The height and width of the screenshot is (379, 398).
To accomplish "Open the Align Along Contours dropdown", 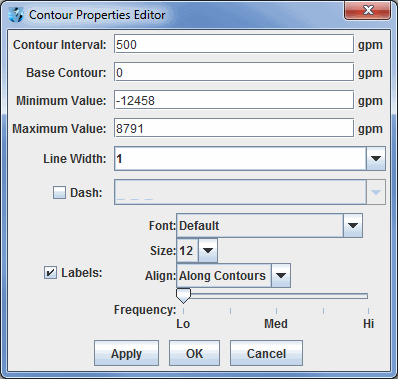I will [x=281, y=276].
